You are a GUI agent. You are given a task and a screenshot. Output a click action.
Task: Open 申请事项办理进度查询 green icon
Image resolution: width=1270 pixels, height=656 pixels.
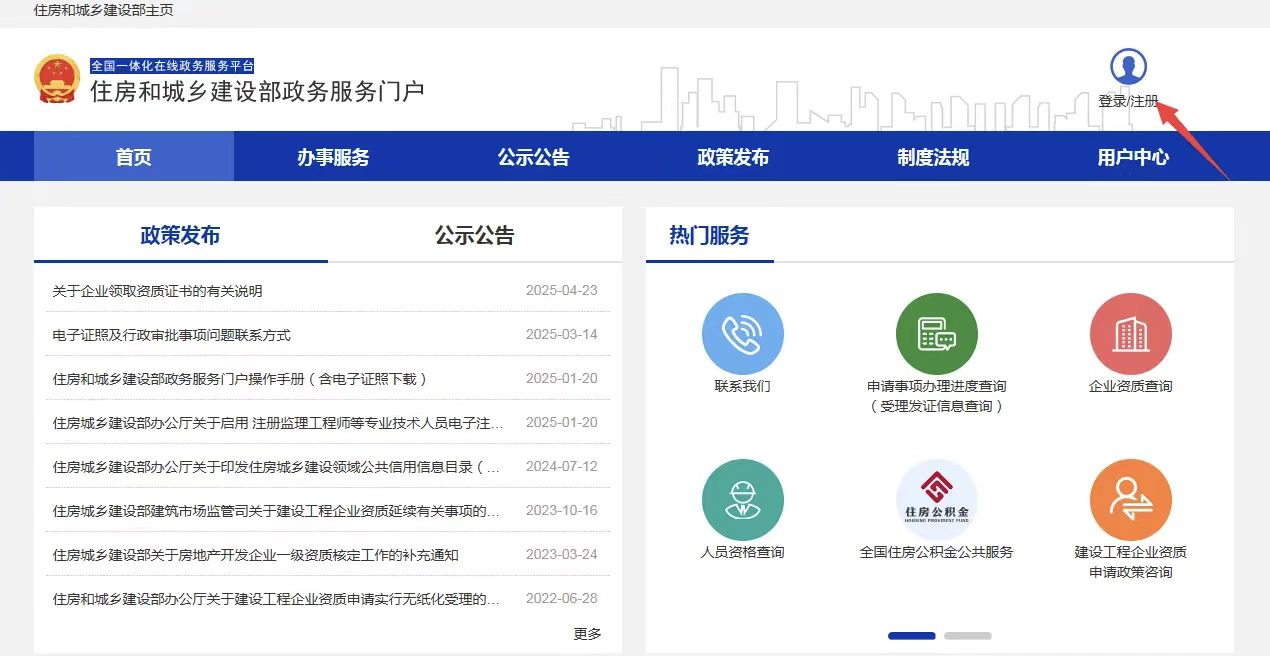coord(936,334)
